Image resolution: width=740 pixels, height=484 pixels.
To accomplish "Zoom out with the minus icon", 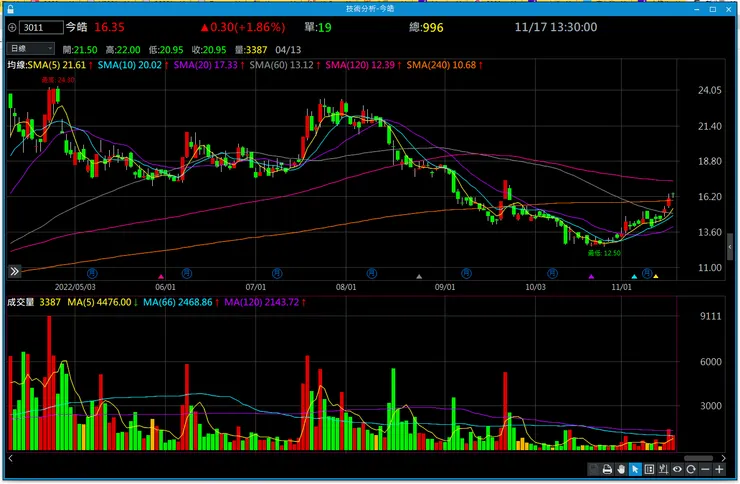I will click(x=705, y=469).
